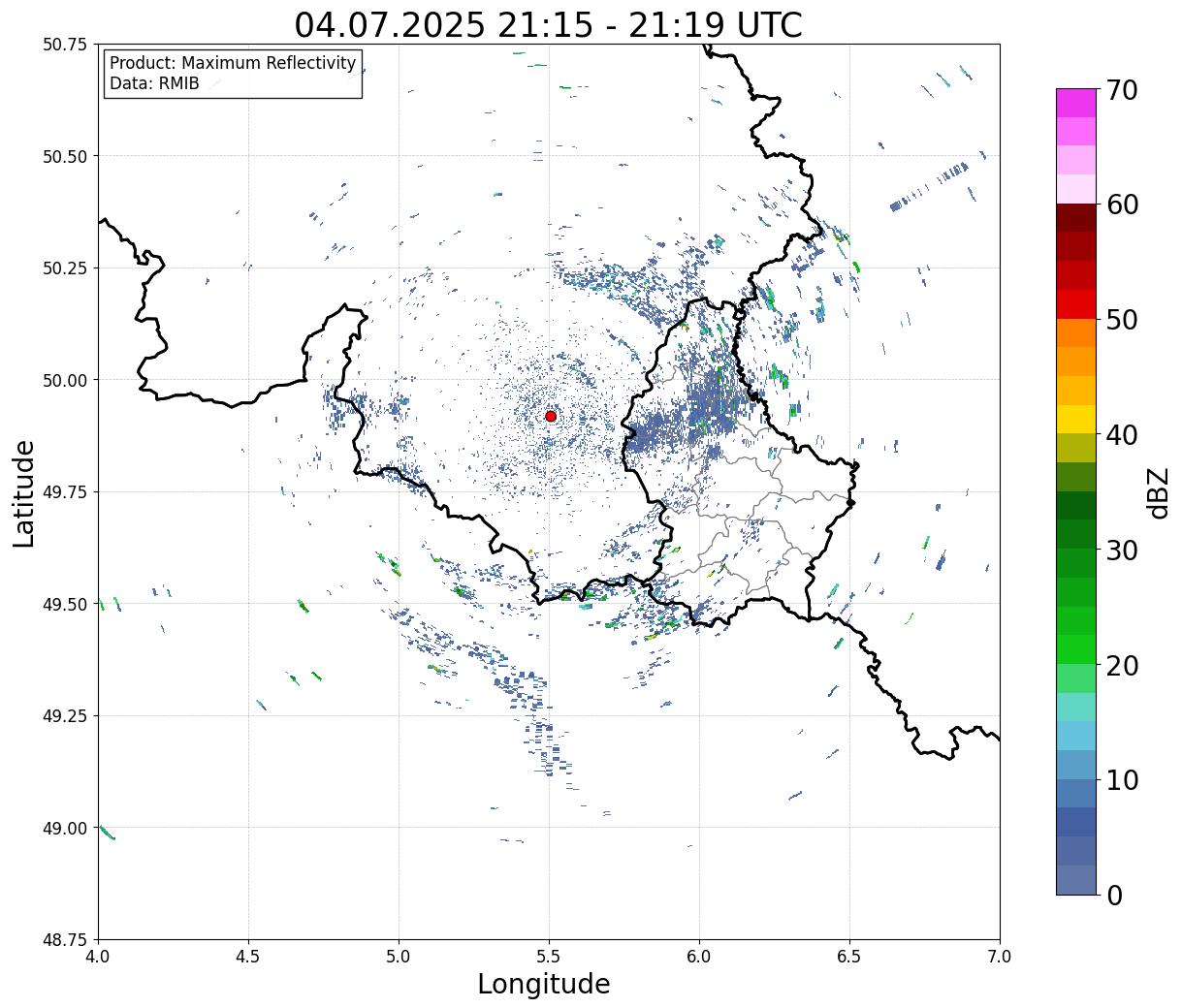This screenshot has height=1008, width=1182.
Task: Click the colorbar tick label 40
Action: pyautogui.click(x=1121, y=435)
